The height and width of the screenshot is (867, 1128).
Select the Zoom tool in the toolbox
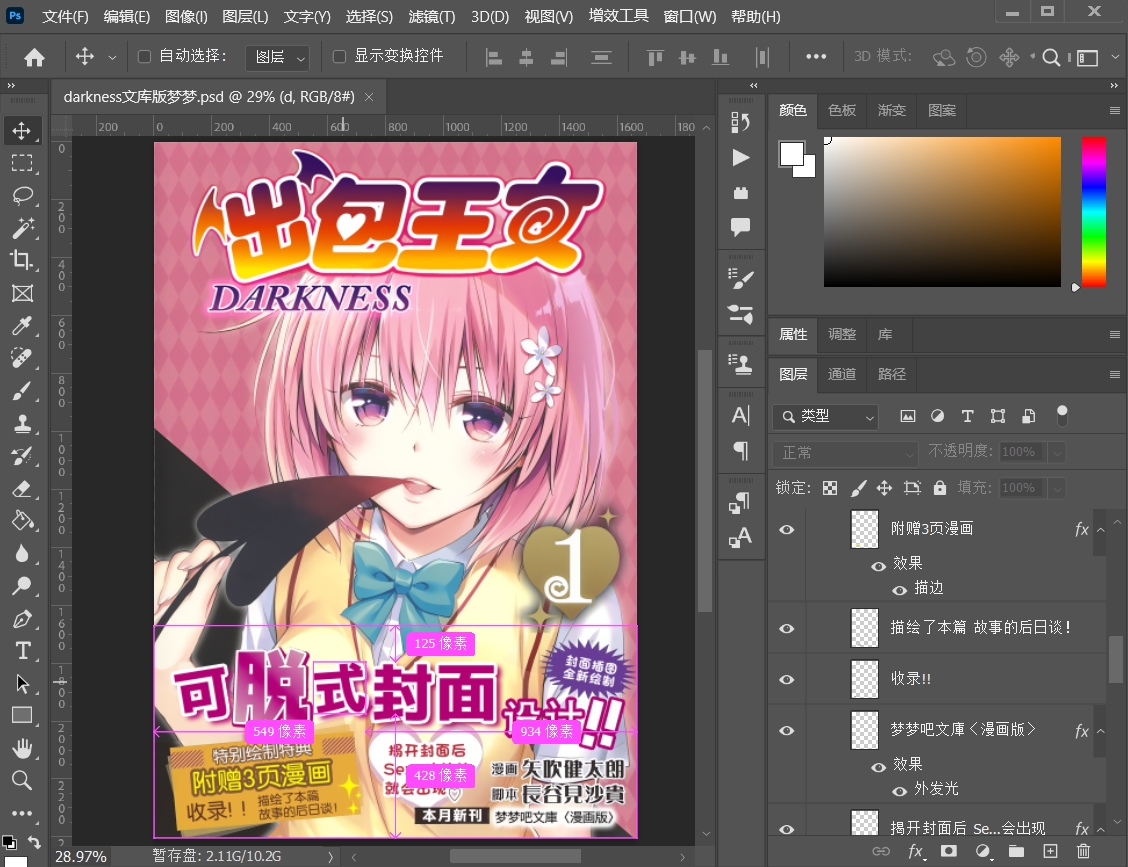pyautogui.click(x=22, y=781)
